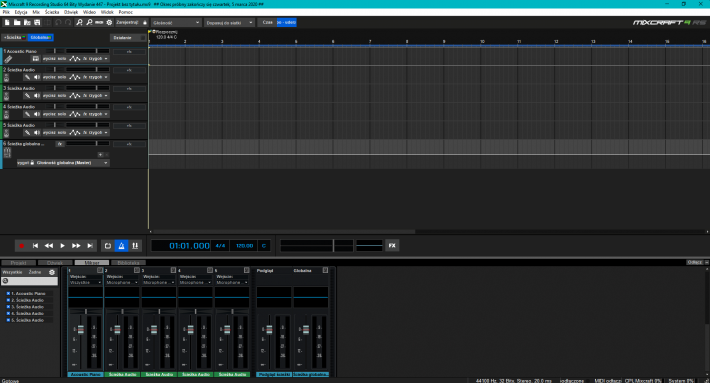Open the Edycja menu
The height and width of the screenshot is (383, 710).
click(21, 12)
